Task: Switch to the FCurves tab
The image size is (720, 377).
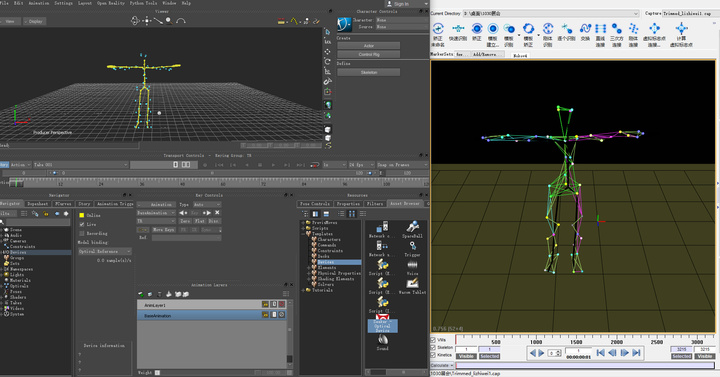Action: click(x=63, y=203)
